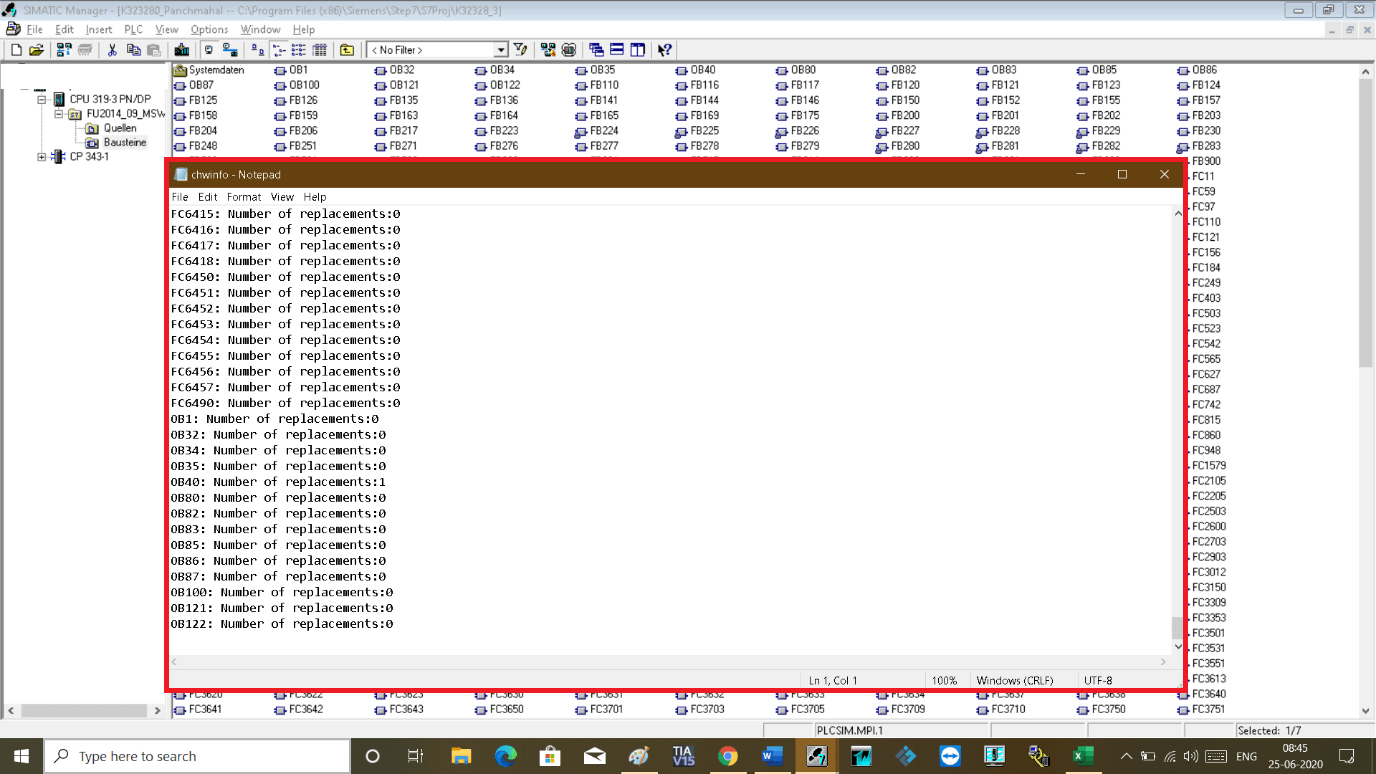Click the Cascade Windows toolbar icon
1376x774 pixels.
pos(596,50)
